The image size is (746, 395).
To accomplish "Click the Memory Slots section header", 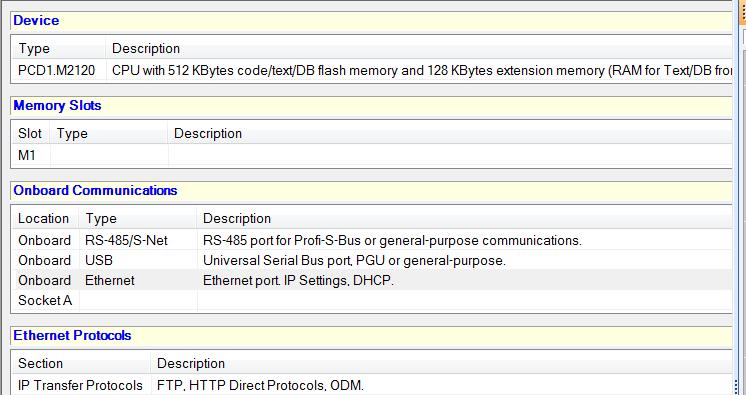I will click(x=371, y=105).
